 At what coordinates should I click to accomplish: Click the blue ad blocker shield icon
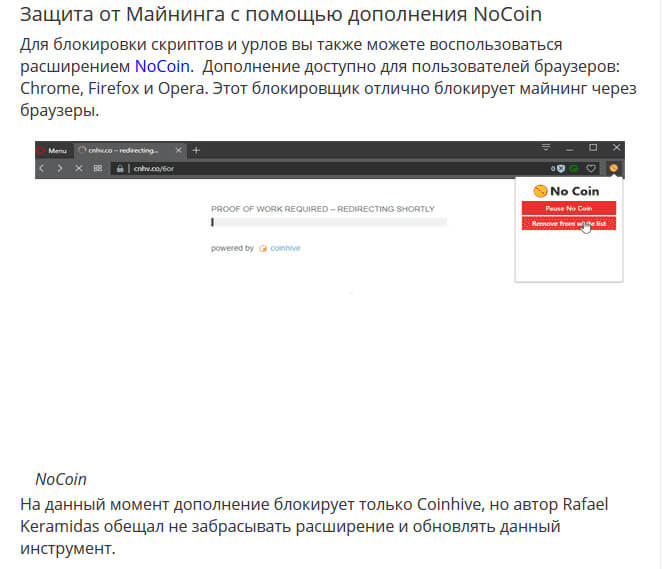click(x=560, y=169)
